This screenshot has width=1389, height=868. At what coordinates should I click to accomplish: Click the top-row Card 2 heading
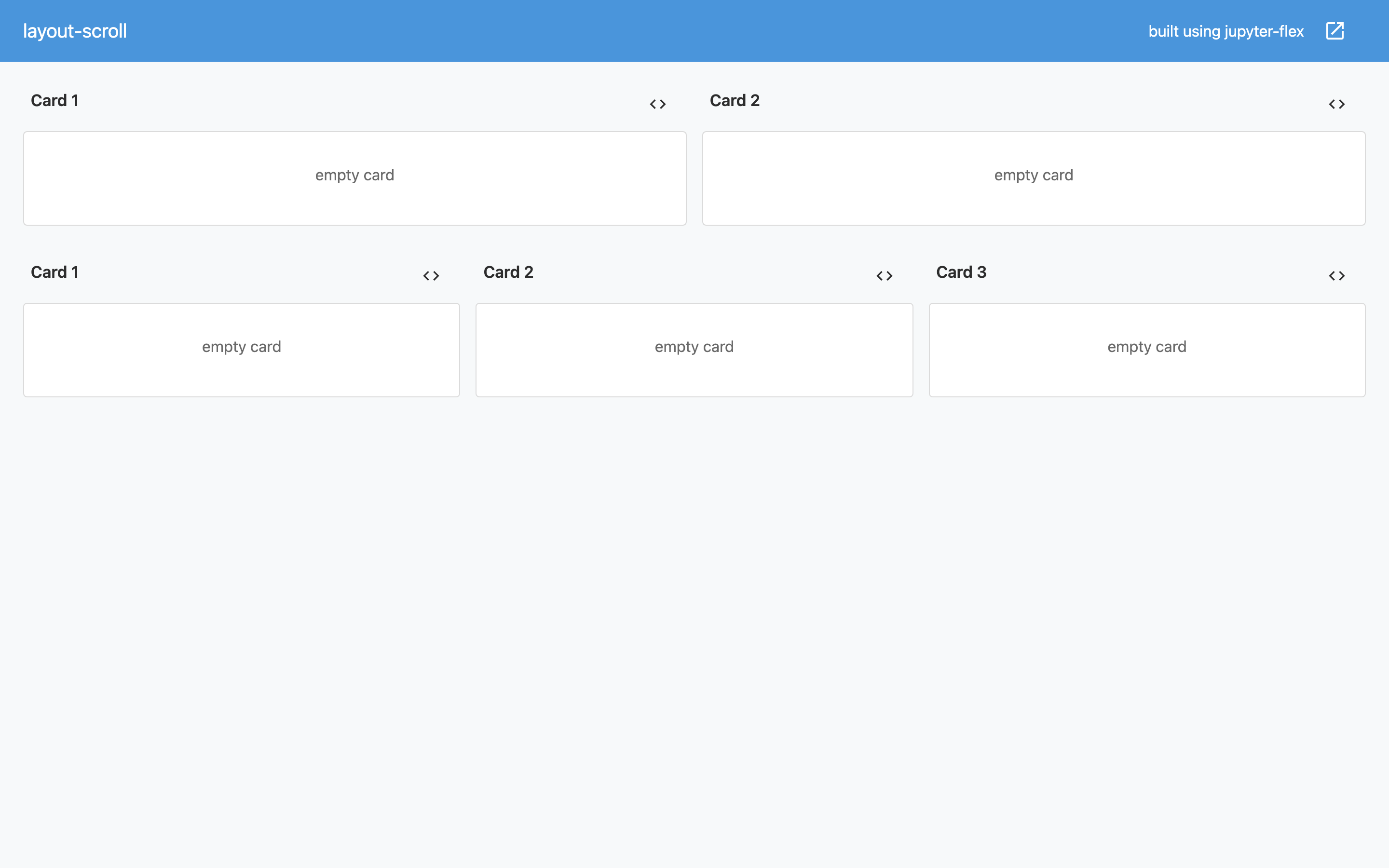pos(734,100)
